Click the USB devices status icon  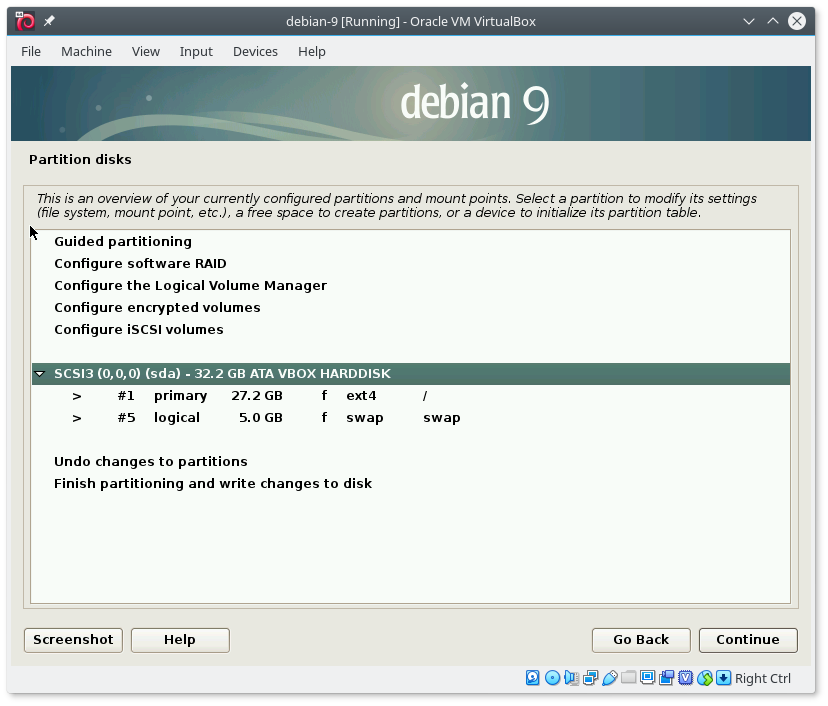[609, 678]
